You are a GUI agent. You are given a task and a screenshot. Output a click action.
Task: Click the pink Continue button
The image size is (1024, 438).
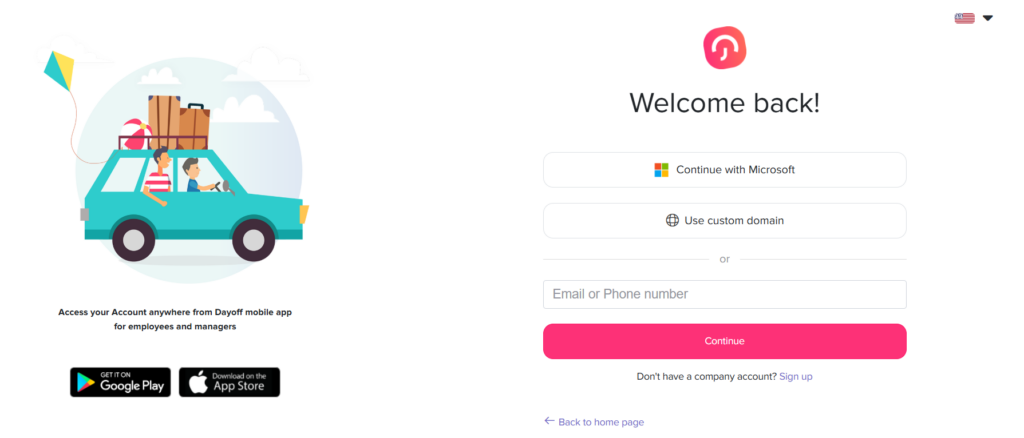724,341
